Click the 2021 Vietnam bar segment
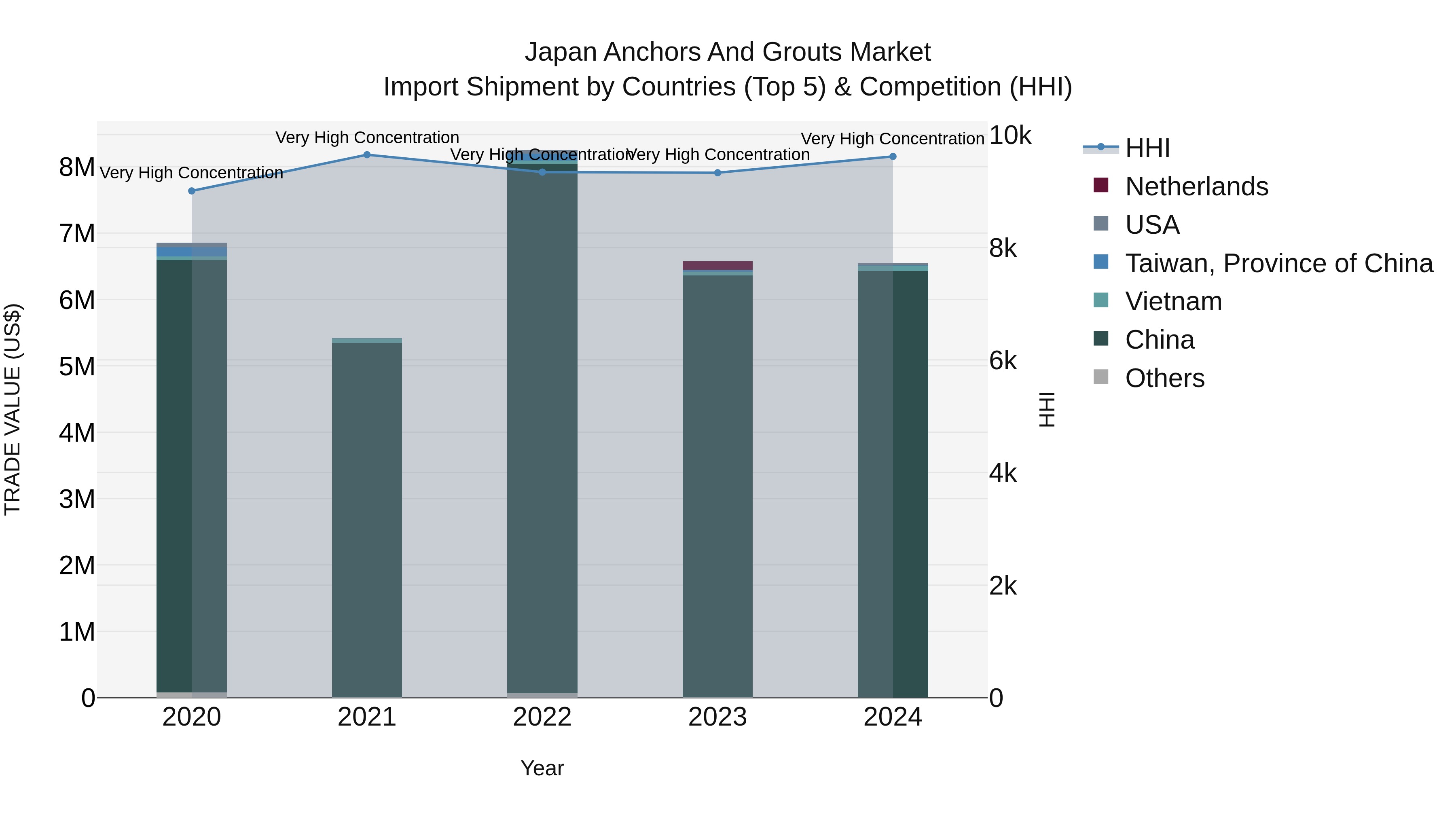The image size is (1456, 819). (367, 340)
